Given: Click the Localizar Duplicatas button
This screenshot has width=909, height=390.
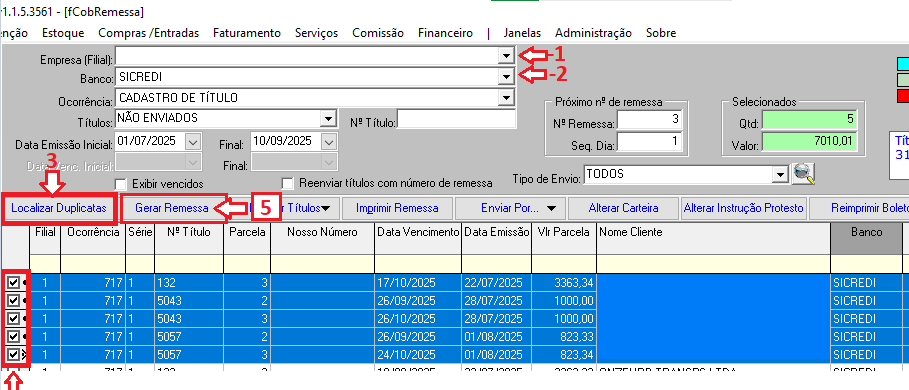Looking at the screenshot, I should pos(59,208).
